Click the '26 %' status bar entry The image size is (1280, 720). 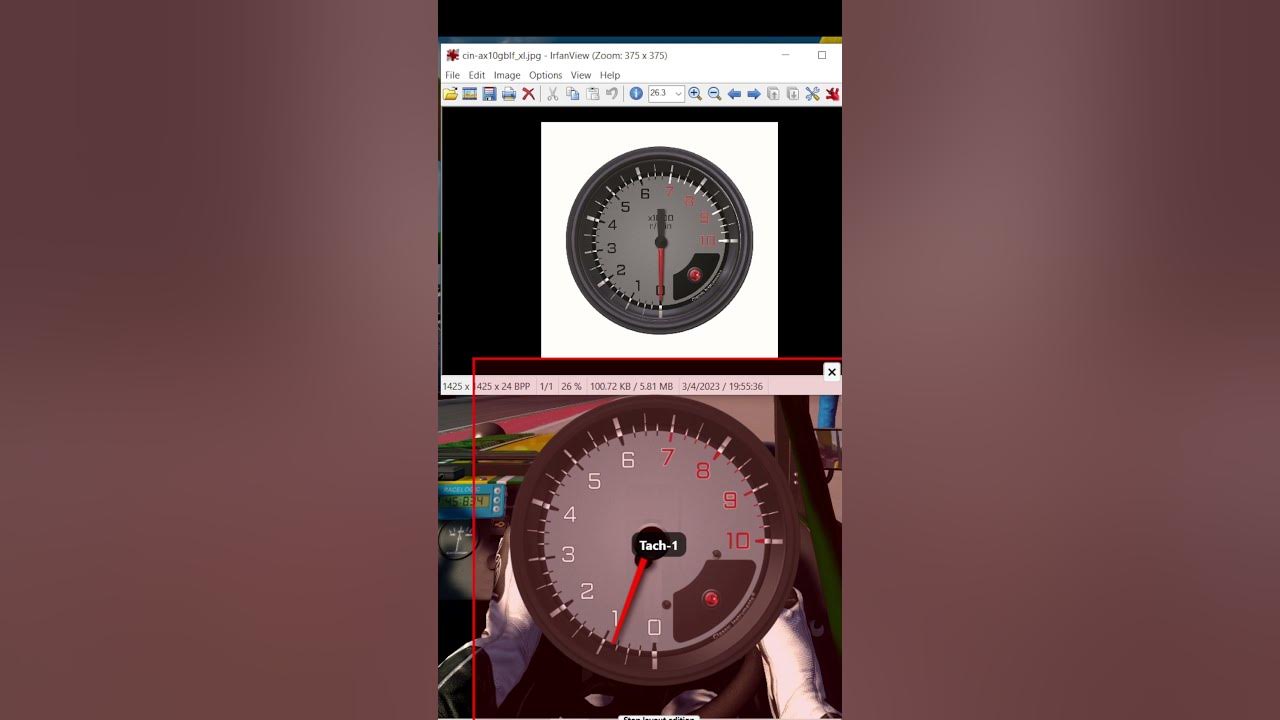(571, 386)
